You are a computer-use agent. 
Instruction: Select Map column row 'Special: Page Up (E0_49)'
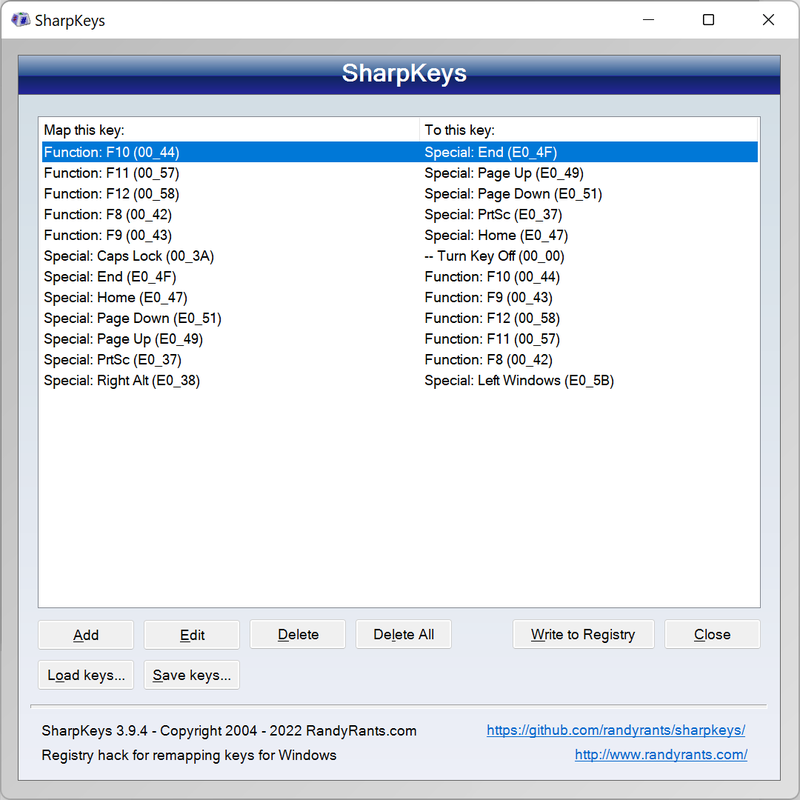pos(123,339)
